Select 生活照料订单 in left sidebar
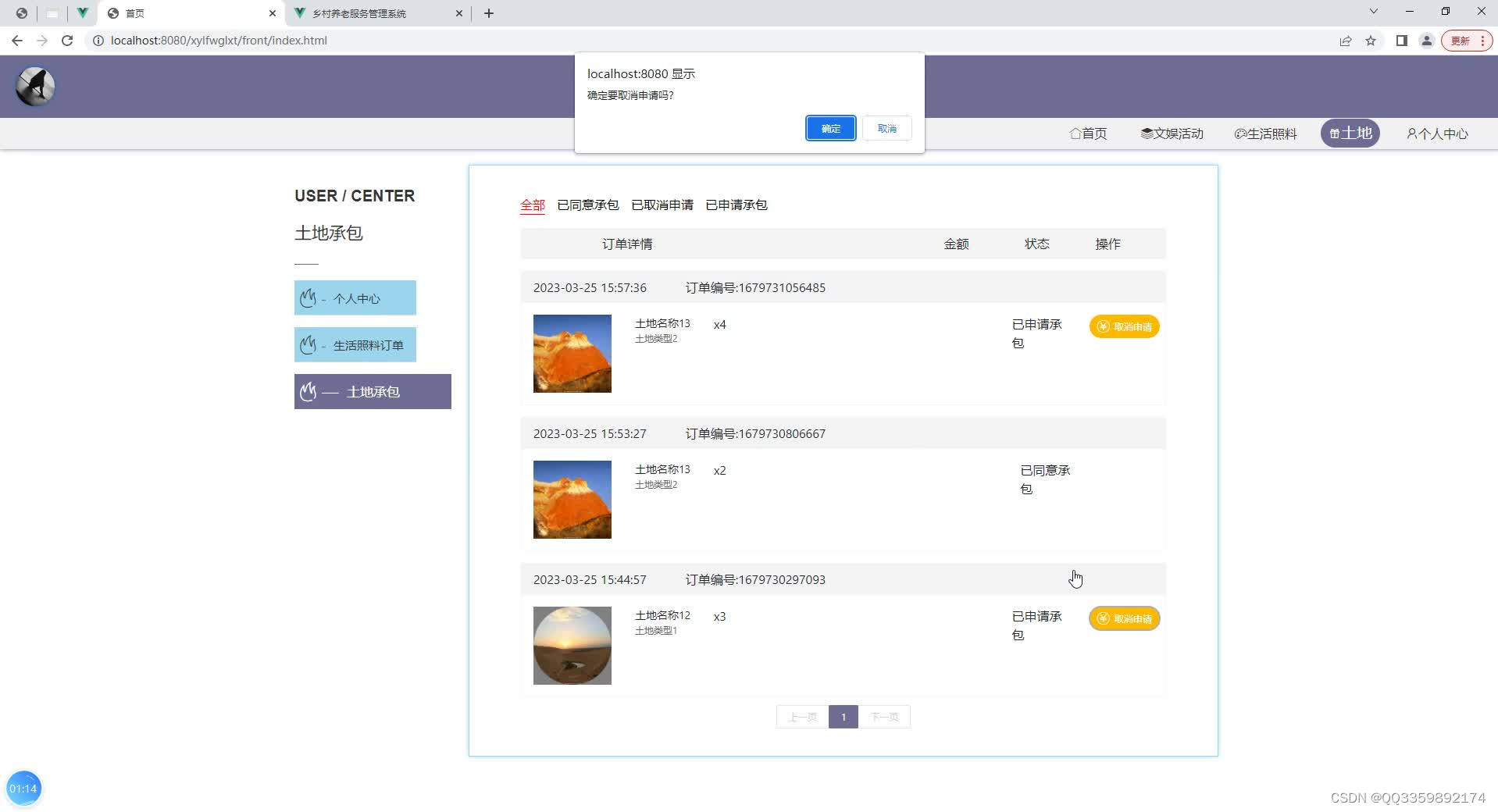This screenshot has width=1498, height=812. coord(355,345)
